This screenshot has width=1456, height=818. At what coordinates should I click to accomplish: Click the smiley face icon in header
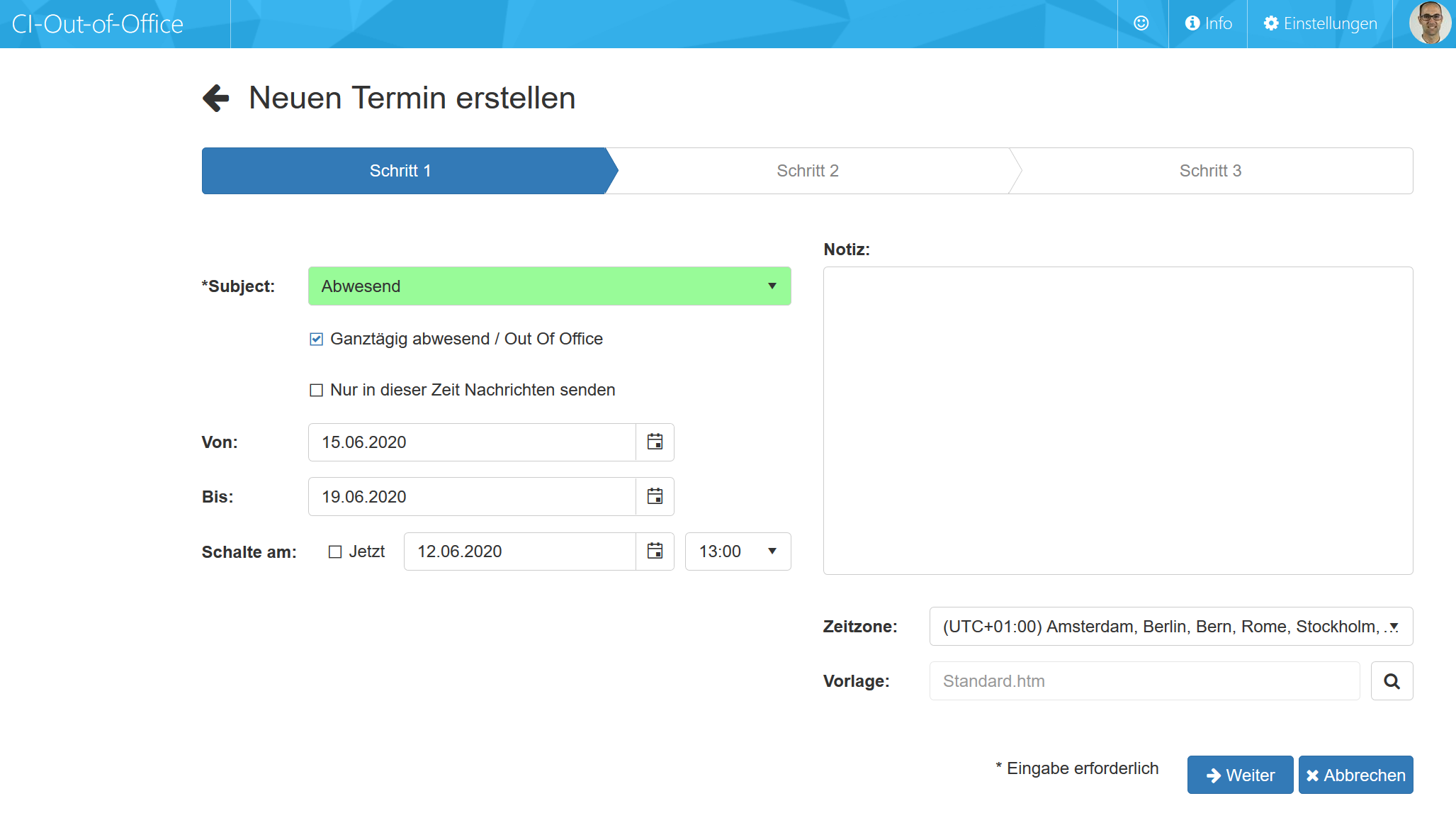(x=1141, y=23)
